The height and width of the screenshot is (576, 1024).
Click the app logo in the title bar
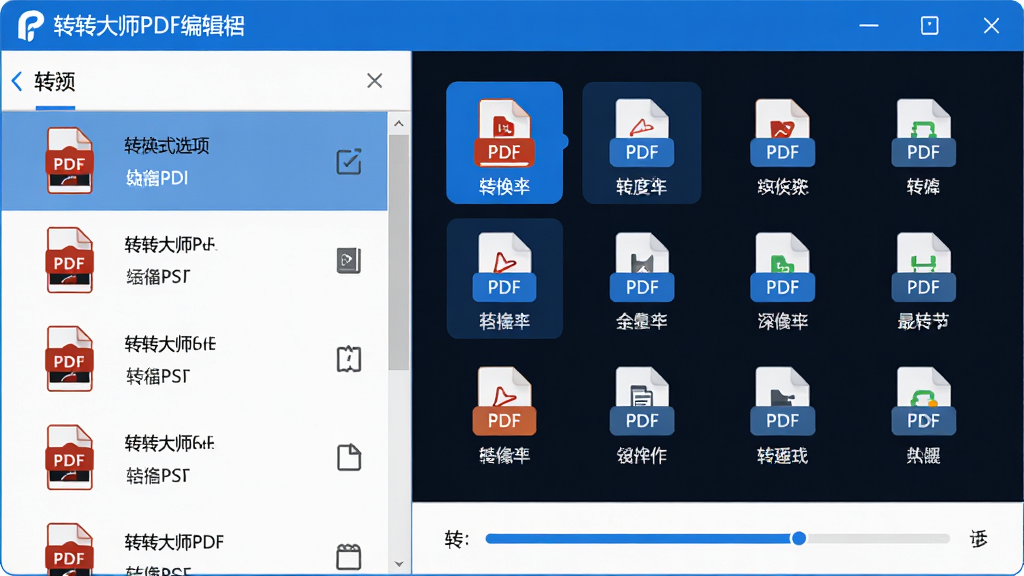30,25
